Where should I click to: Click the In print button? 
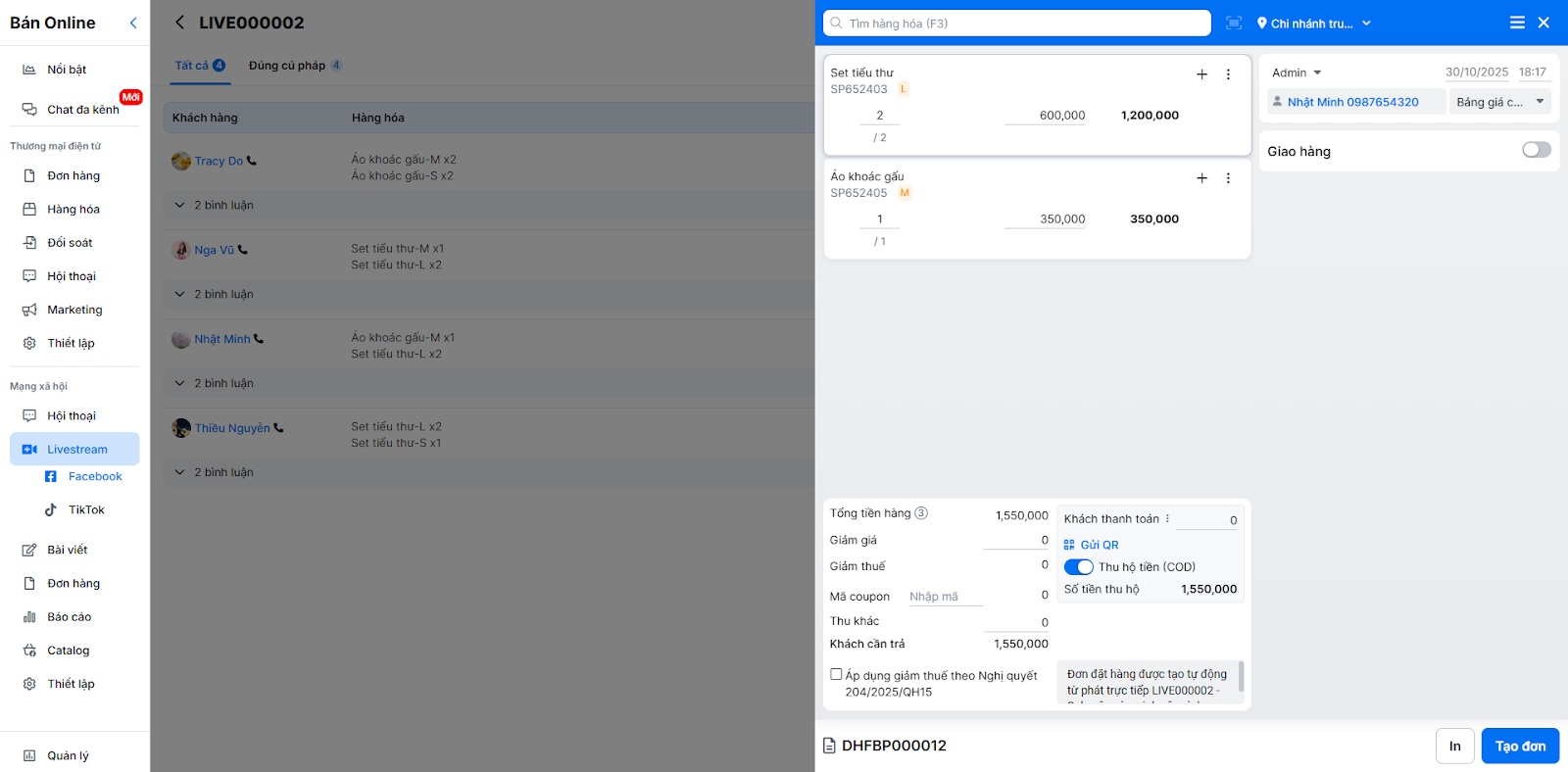click(x=1454, y=747)
